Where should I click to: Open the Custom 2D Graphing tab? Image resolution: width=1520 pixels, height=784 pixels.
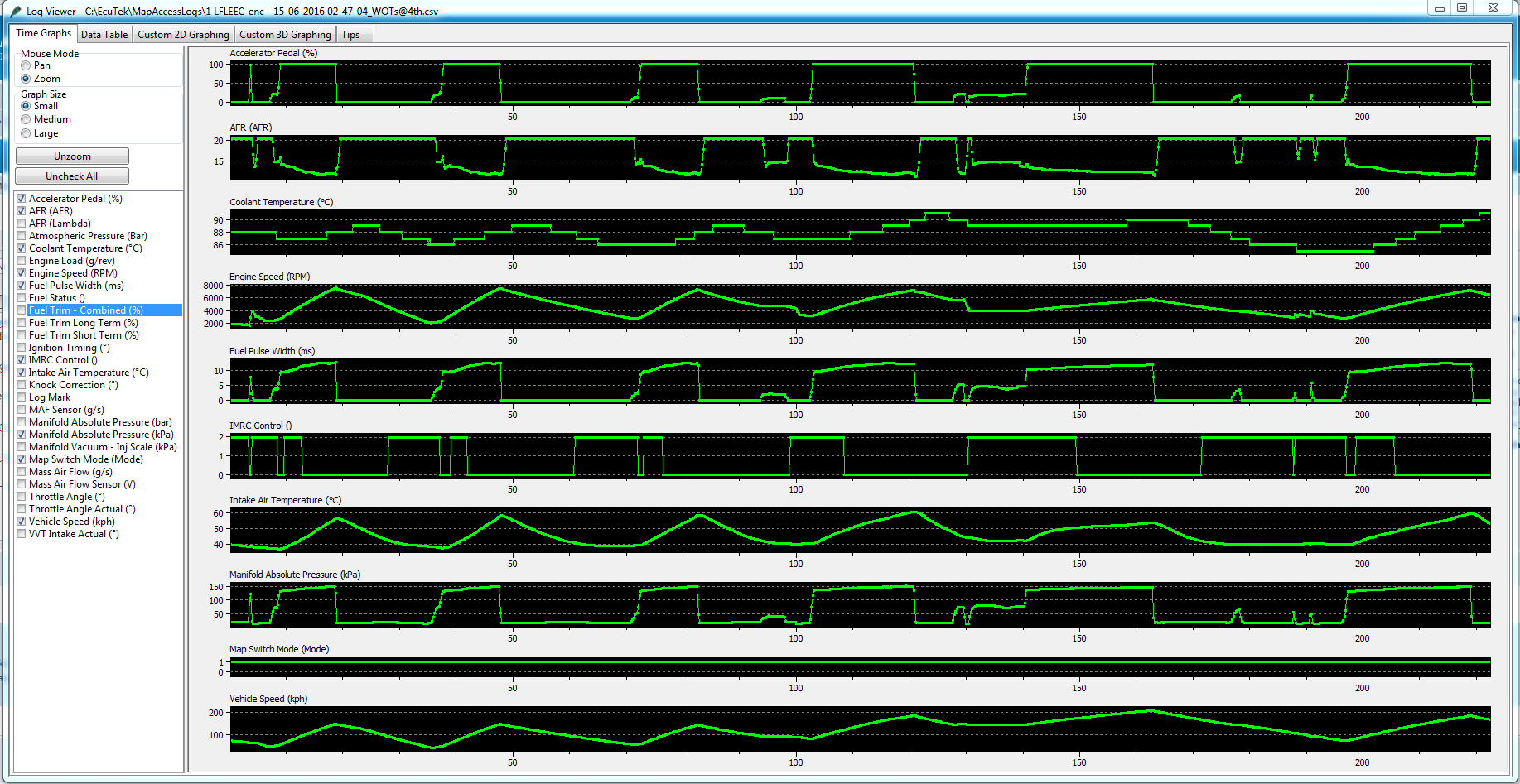(x=183, y=35)
